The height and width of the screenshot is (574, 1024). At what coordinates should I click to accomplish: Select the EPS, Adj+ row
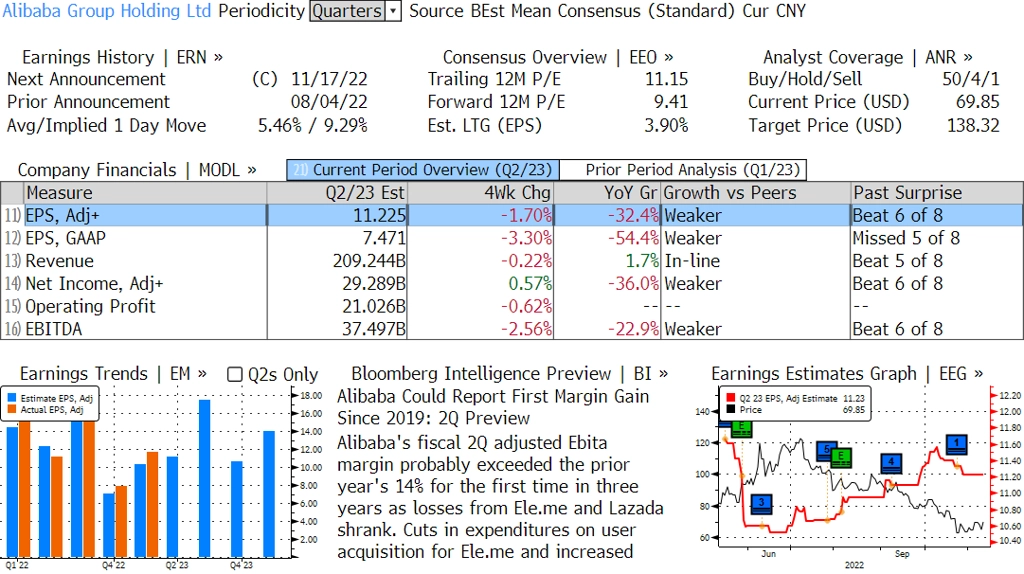coord(512,215)
